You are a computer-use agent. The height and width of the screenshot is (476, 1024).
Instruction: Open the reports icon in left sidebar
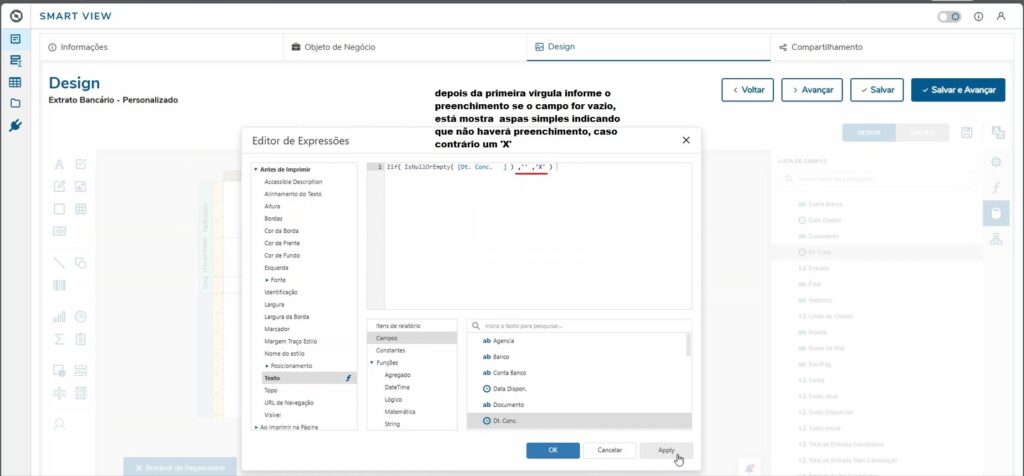pyautogui.click(x=15, y=39)
